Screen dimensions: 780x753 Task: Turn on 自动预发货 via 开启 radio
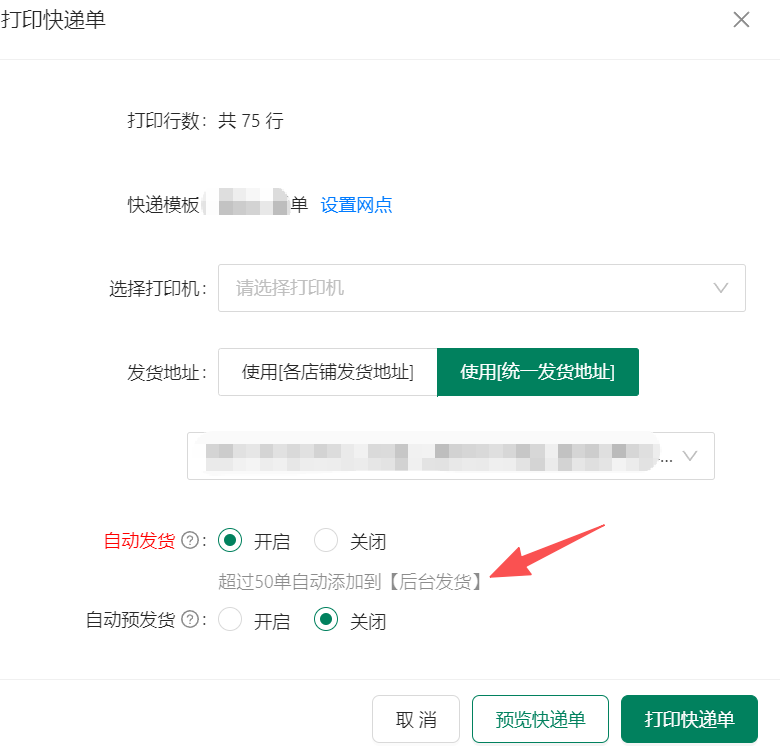click(x=231, y=620)
